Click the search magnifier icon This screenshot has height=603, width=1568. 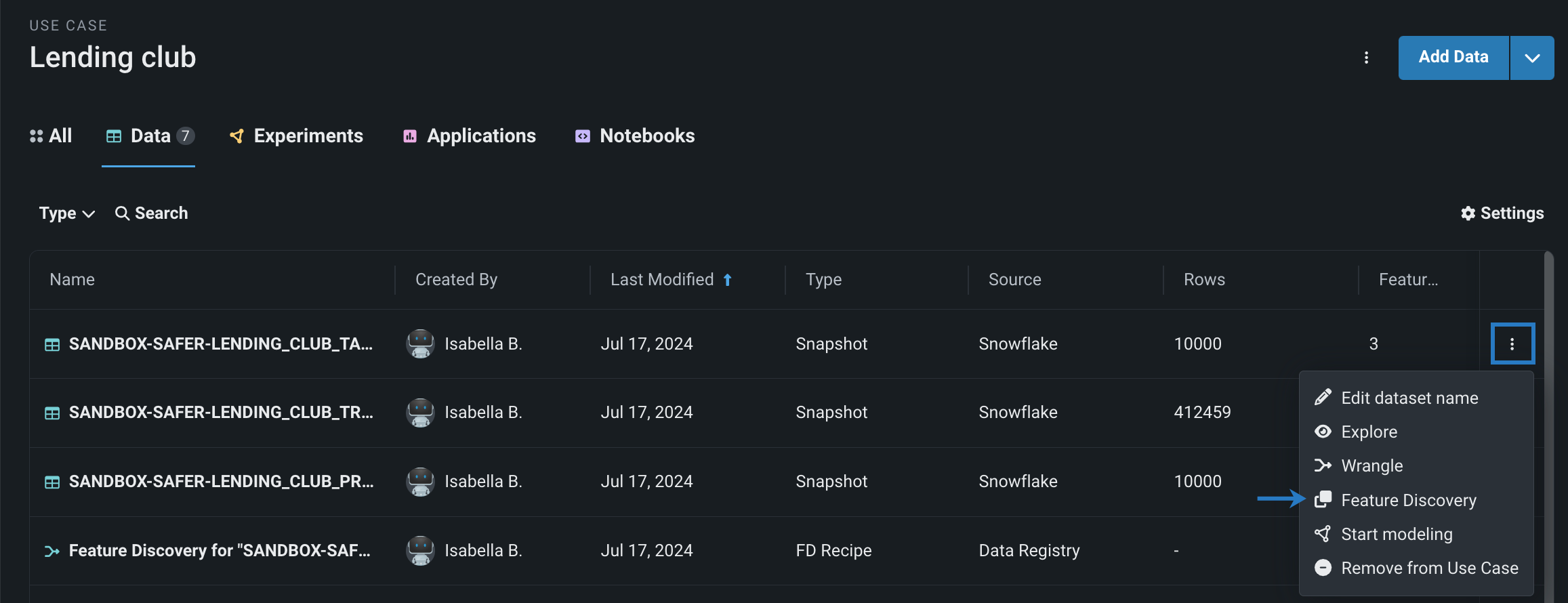(122, 213)
